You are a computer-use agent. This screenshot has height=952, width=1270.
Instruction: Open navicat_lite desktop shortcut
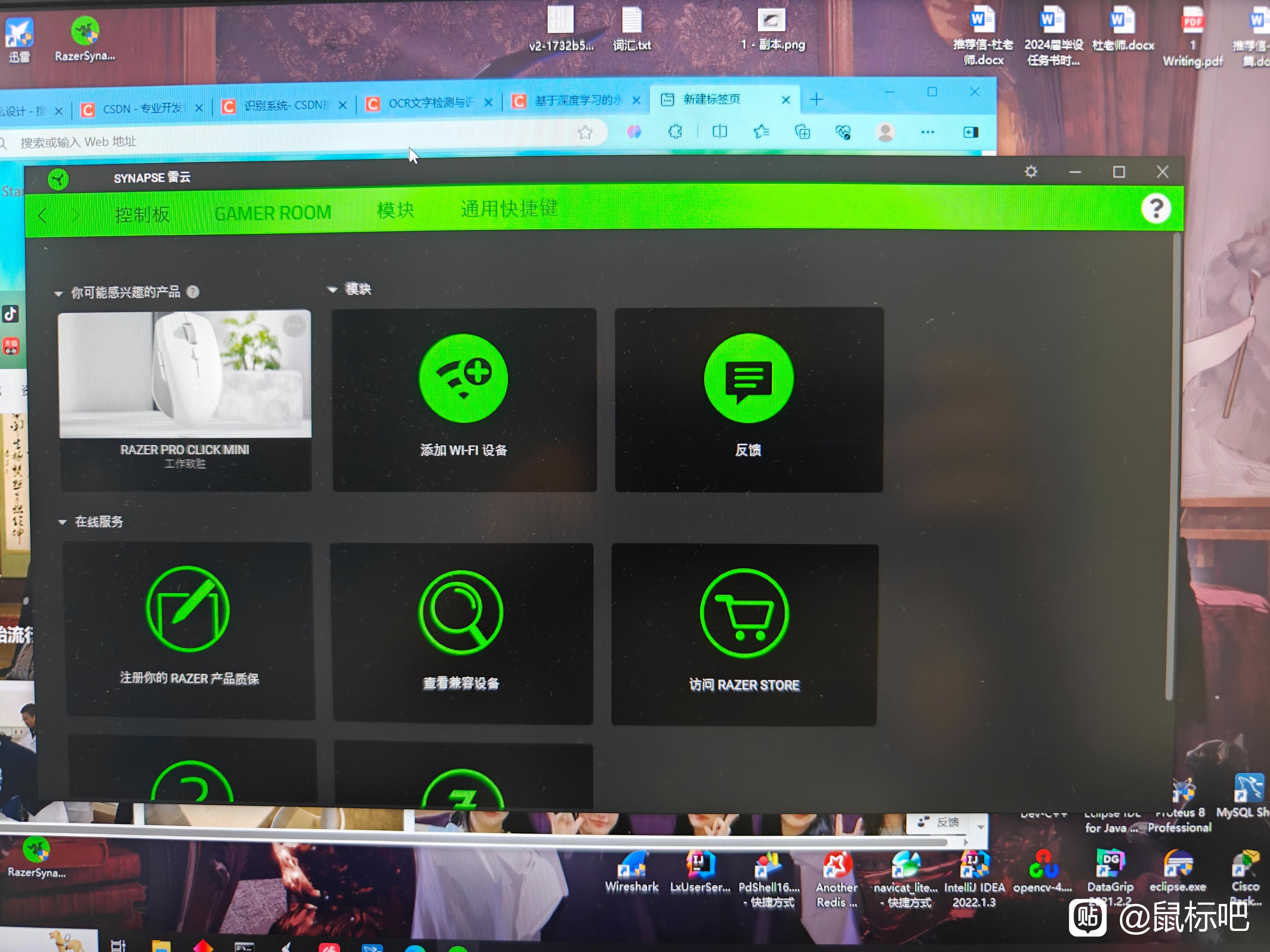[906, 879]
